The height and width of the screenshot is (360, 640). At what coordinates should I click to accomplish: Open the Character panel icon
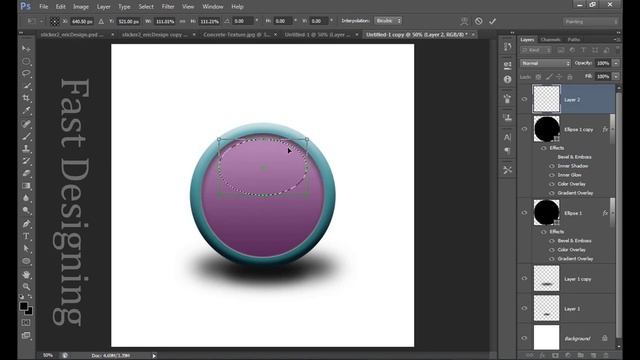pyautogui.click(x=507, y=137)
